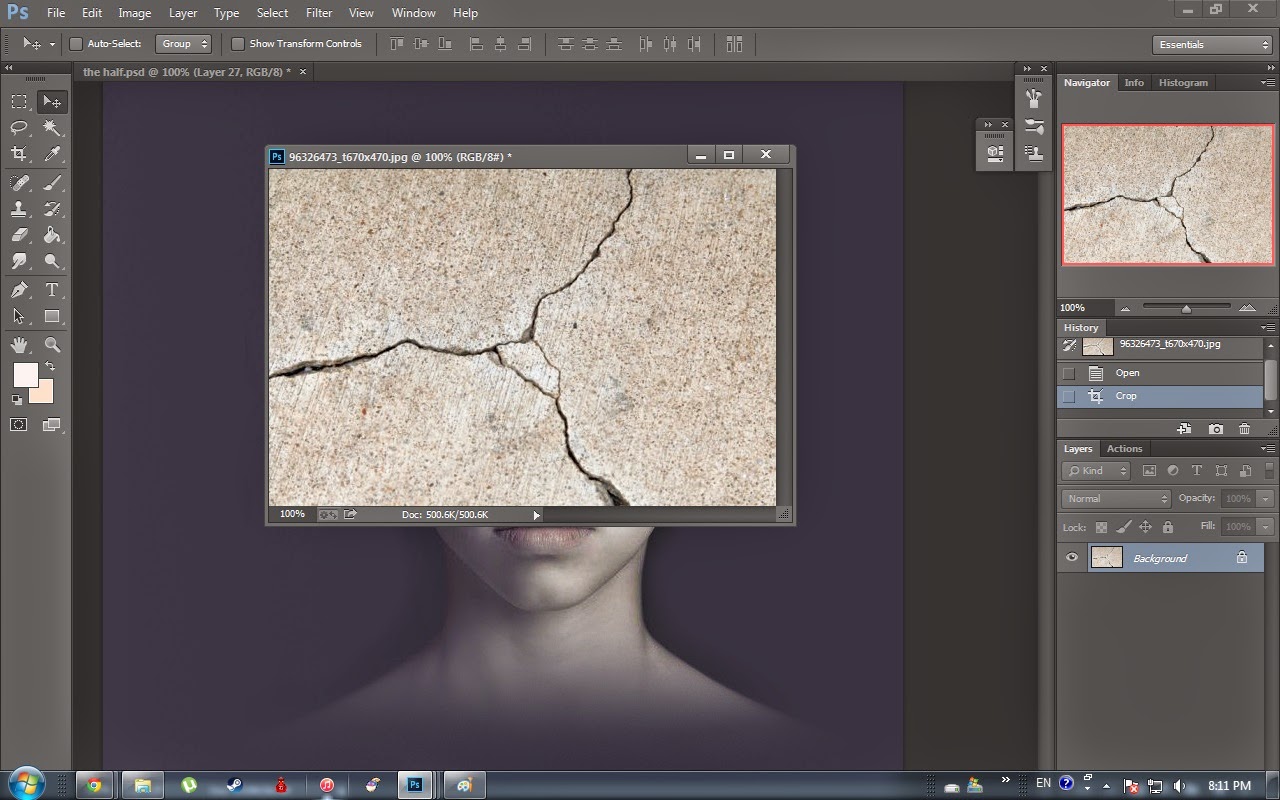Open the Fill value dropdown arrow
Screen dimensions: 1280x800
tap(1265, 526)
